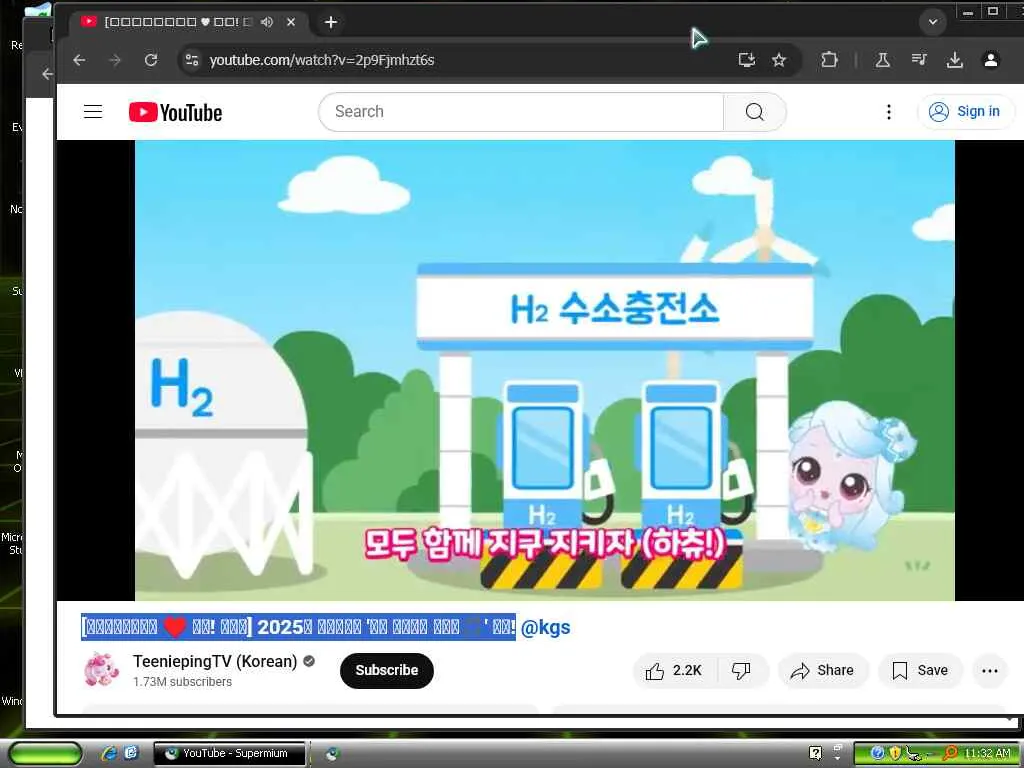Bookmark this page with the star icon

(779, 60)
